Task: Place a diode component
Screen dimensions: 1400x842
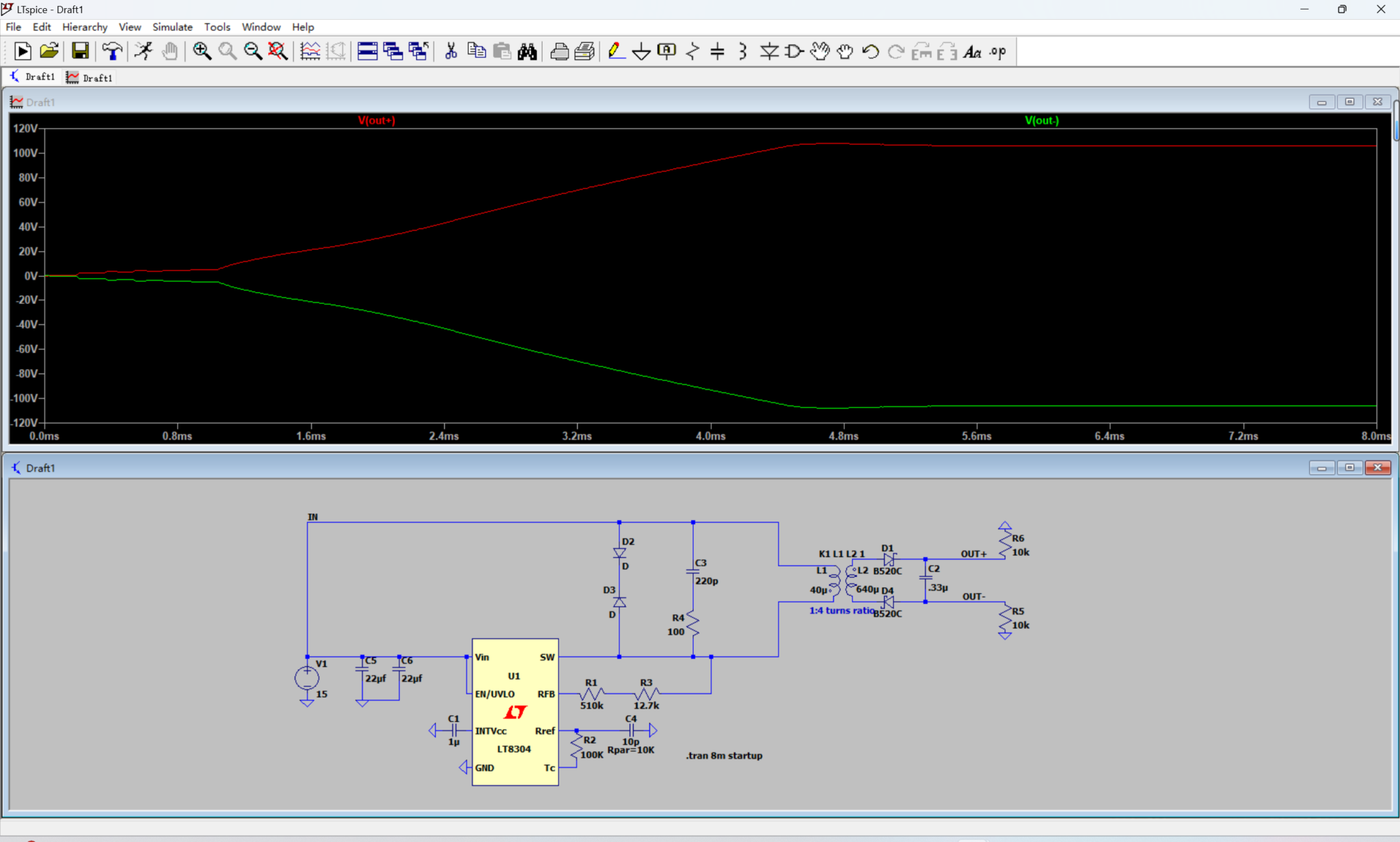Action: [x=768, y=51]
